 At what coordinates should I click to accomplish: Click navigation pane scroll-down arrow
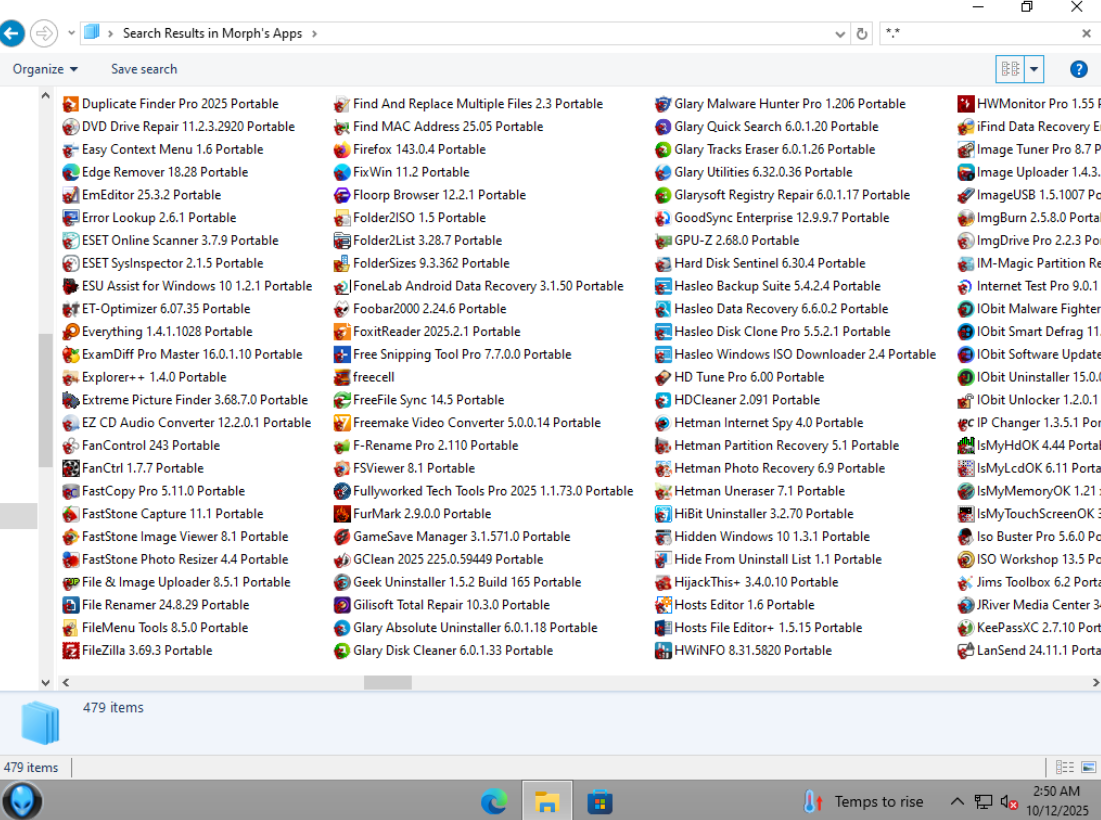[x=45, y=682]
